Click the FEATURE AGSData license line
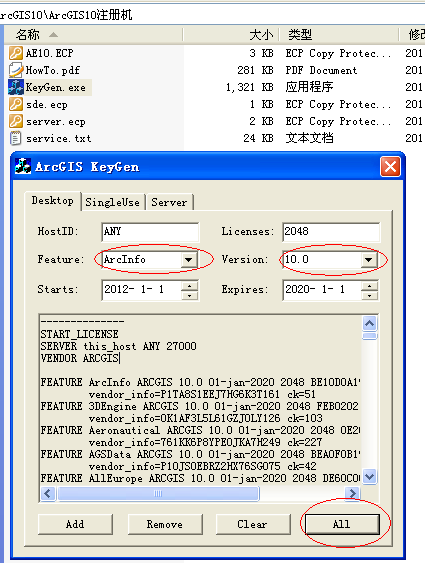425x563 pixels. pyautogui.click(x=199, y=454)
